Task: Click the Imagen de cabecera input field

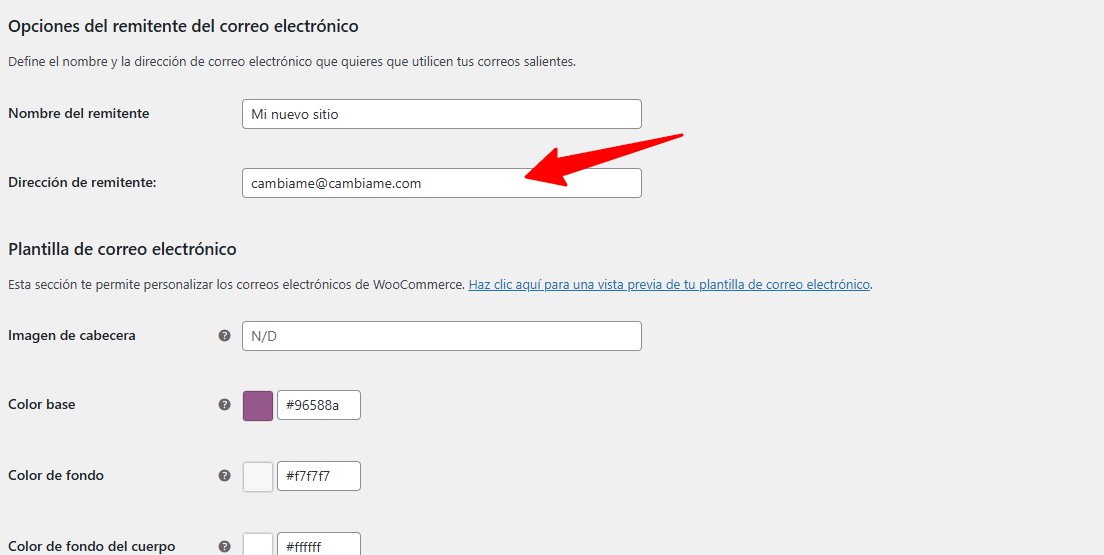Action: pyautogui.click(x=441, y=336)
